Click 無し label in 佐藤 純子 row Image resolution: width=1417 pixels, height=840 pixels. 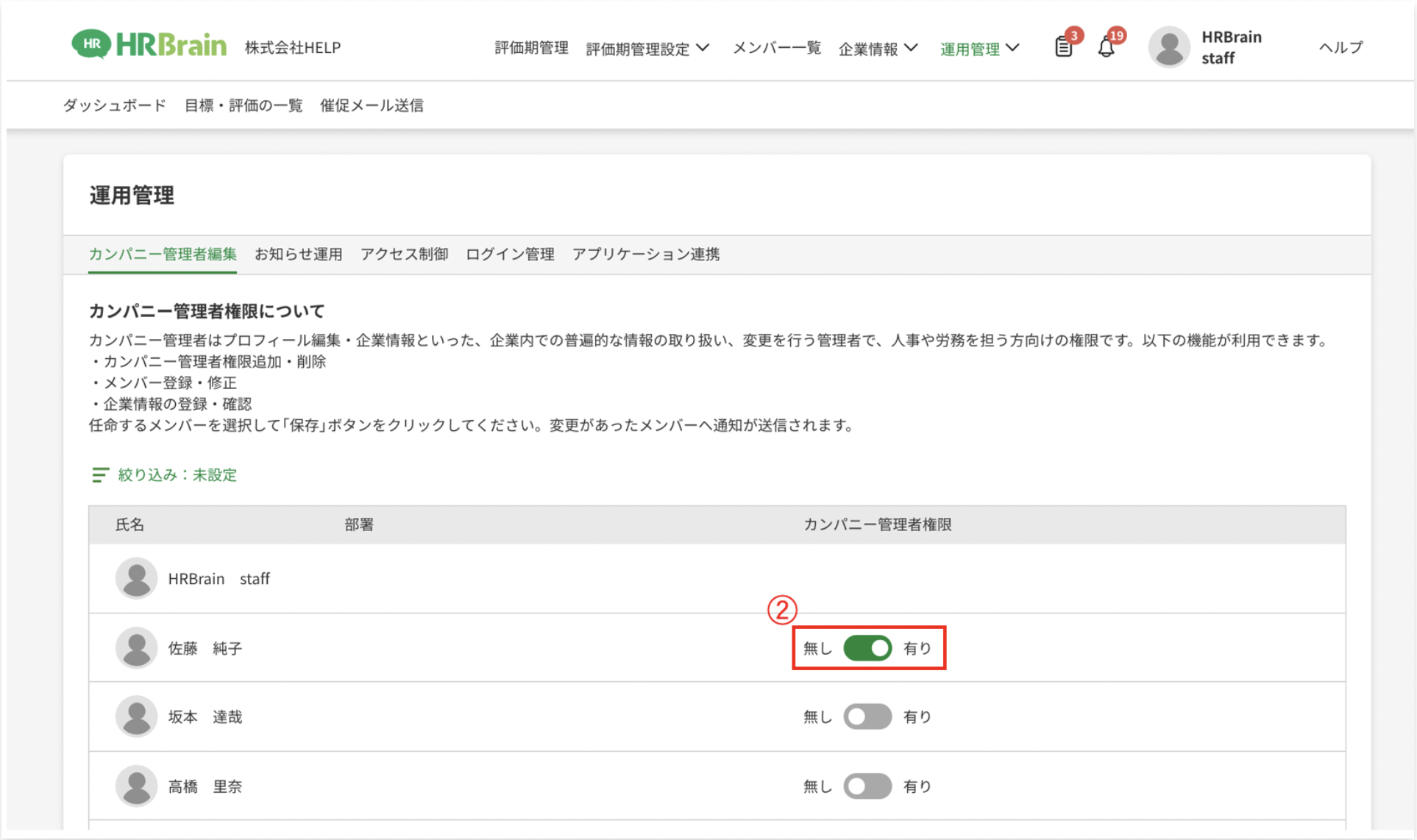[817, 648]
